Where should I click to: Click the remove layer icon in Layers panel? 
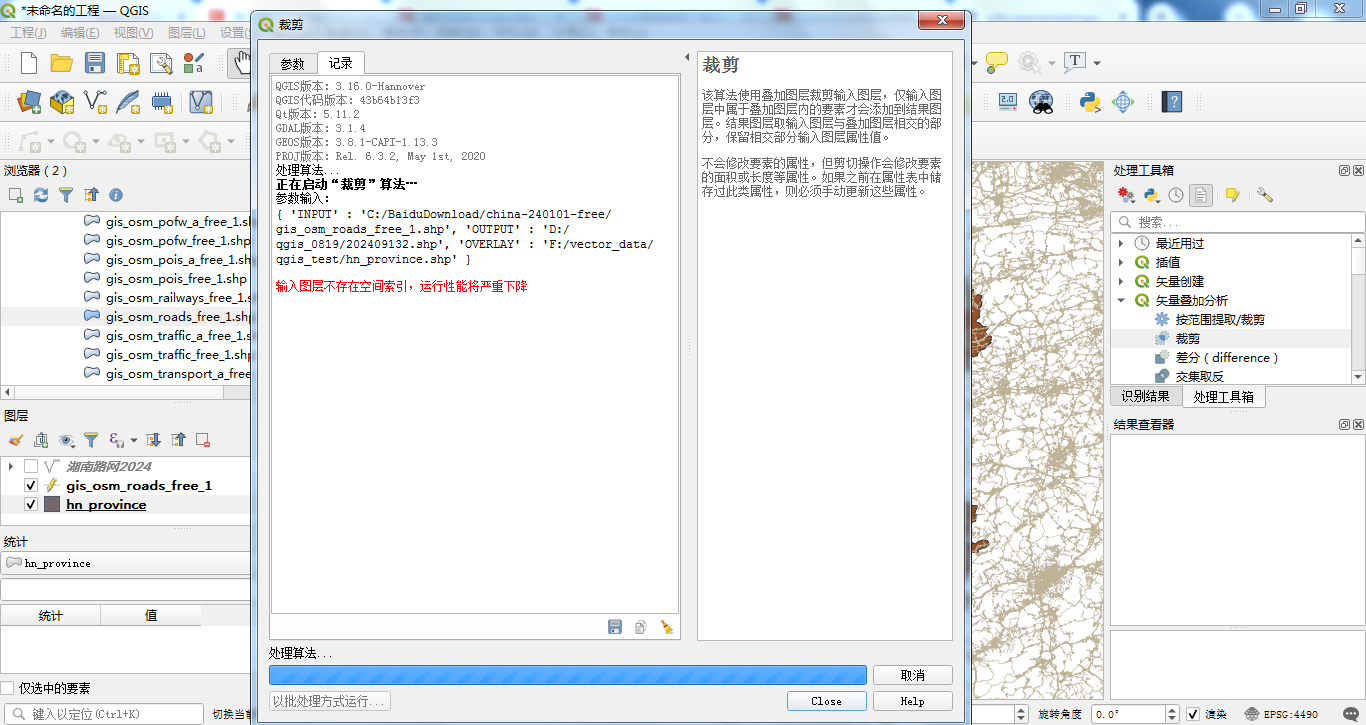pos(203,440)
